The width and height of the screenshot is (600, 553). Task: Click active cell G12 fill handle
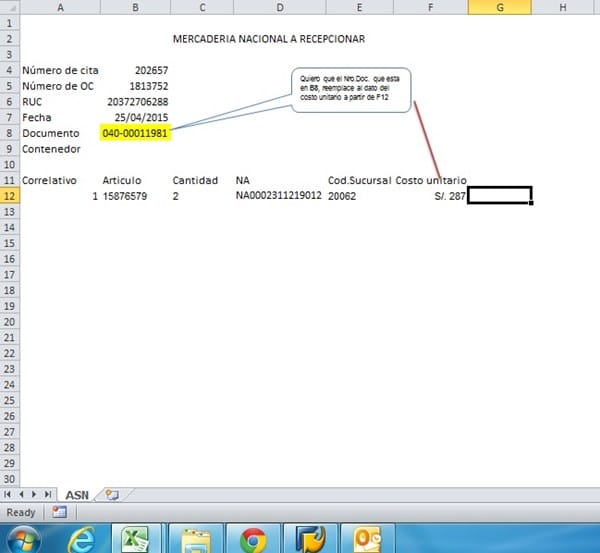[531, 203]
